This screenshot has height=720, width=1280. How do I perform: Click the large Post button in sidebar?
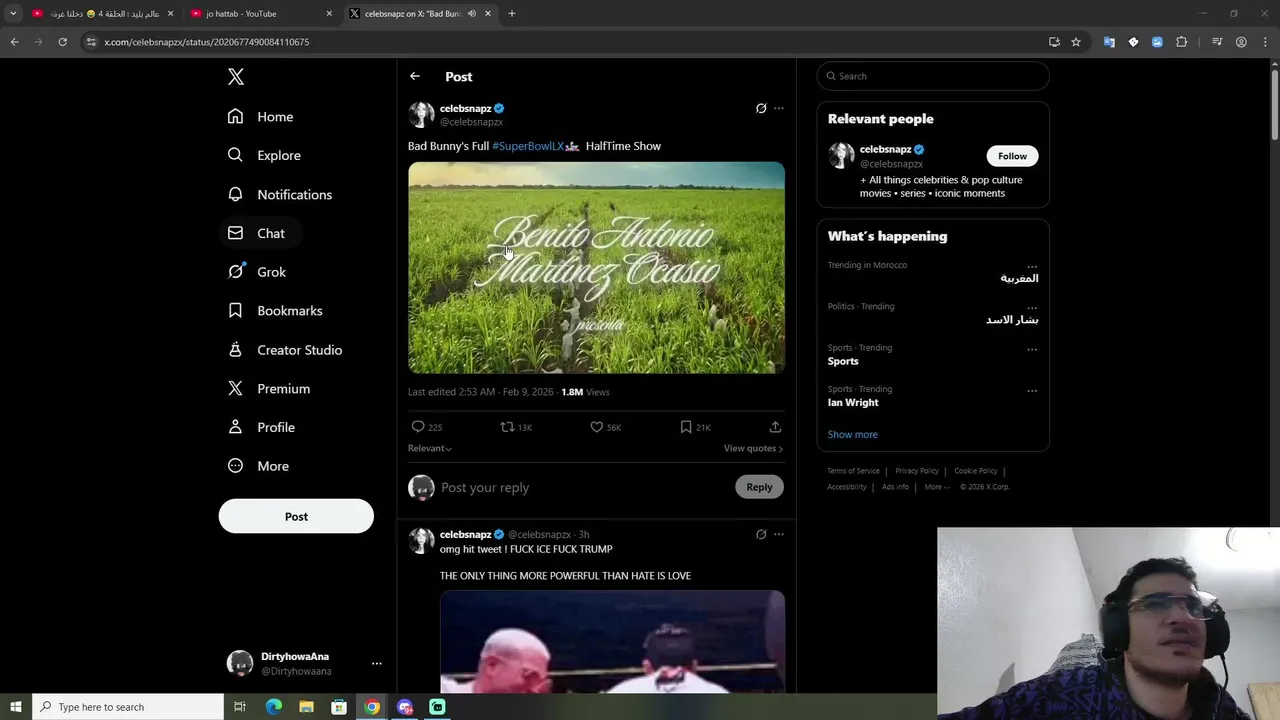296,516
